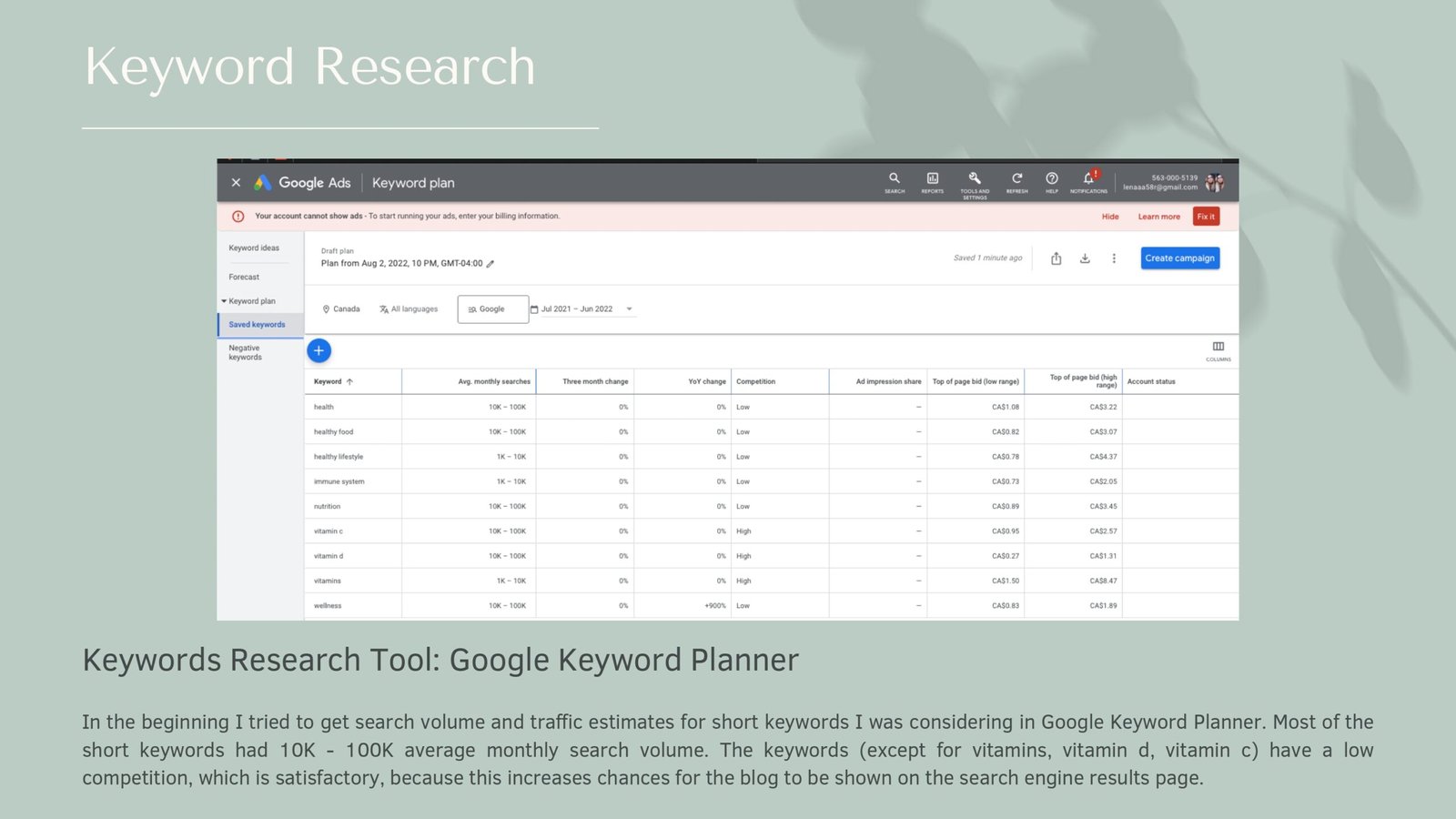This screenshot has width=1456, height=819.
Task: Sort by Ad impression share column
Action: pyautogui.click(x=888, y=382)
